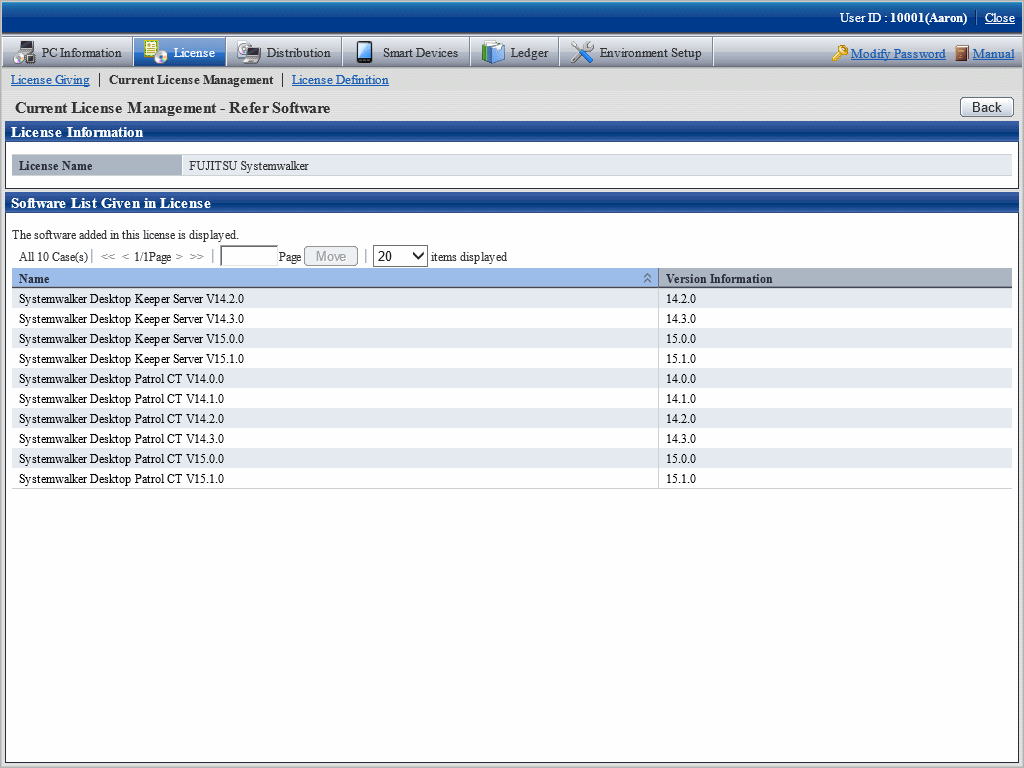Screen dimensions: 1024x768
Task: Click the key icon beside Modify Password
Action: tap(840, 53)
